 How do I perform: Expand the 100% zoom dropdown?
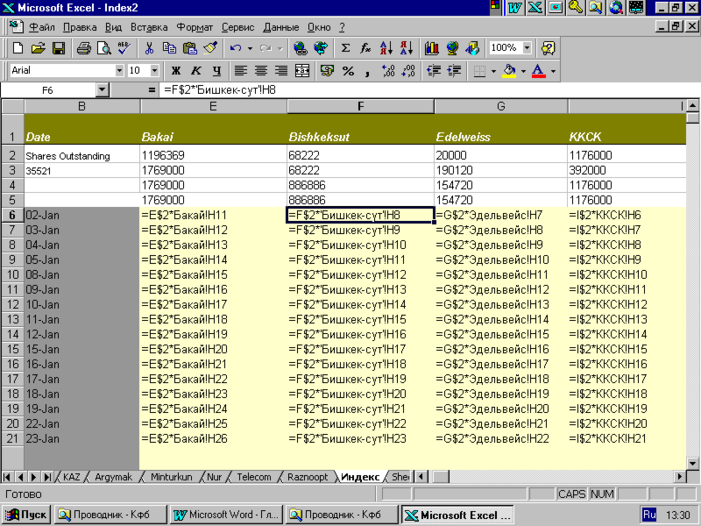point(526,48)
